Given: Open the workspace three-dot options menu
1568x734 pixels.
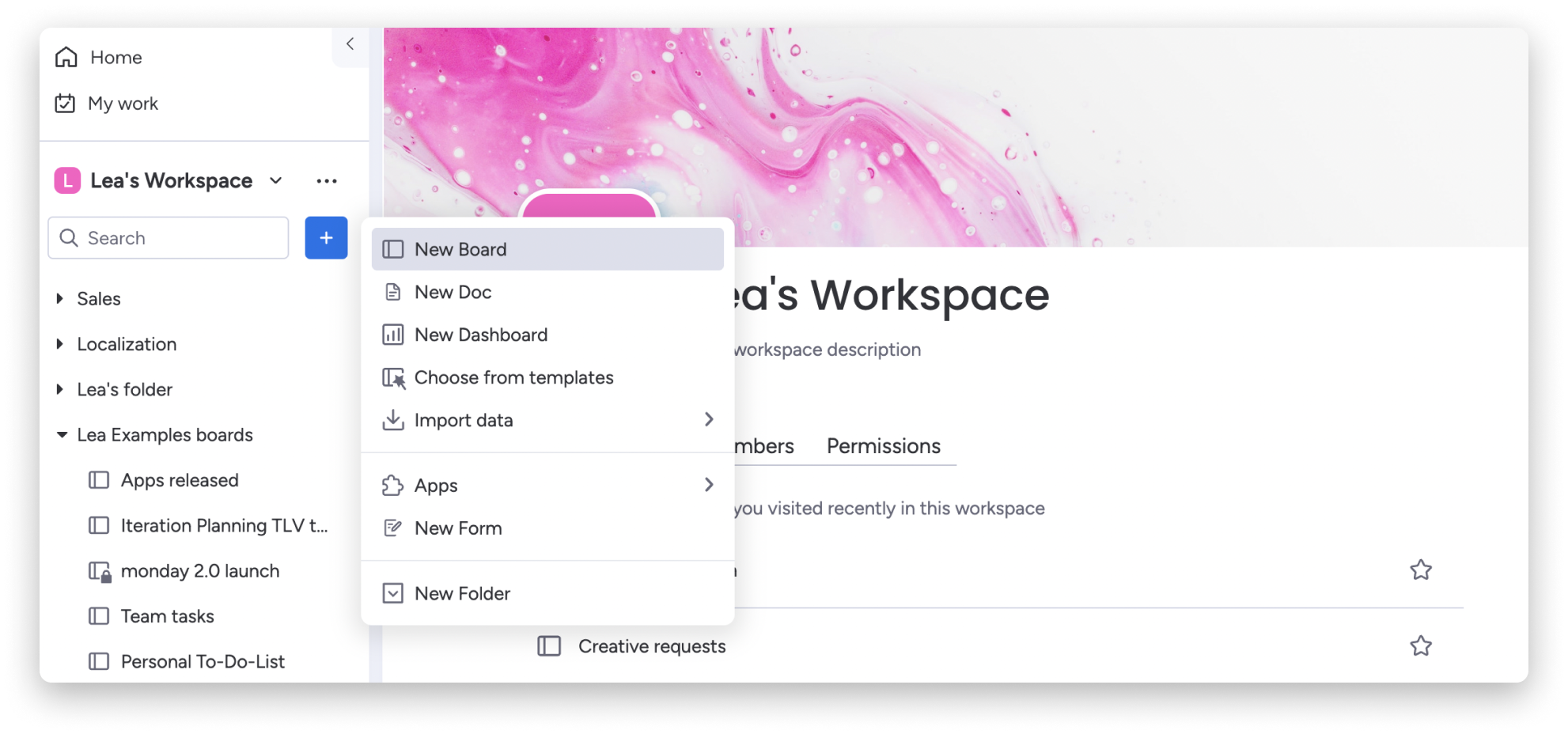Looking at the screenshot, I should pyautogui.click(x=327, y=181).
